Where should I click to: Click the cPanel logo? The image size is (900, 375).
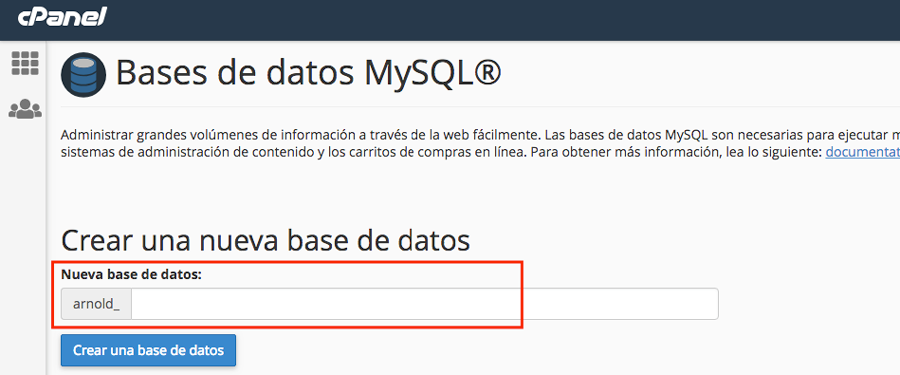click(62, 17)
